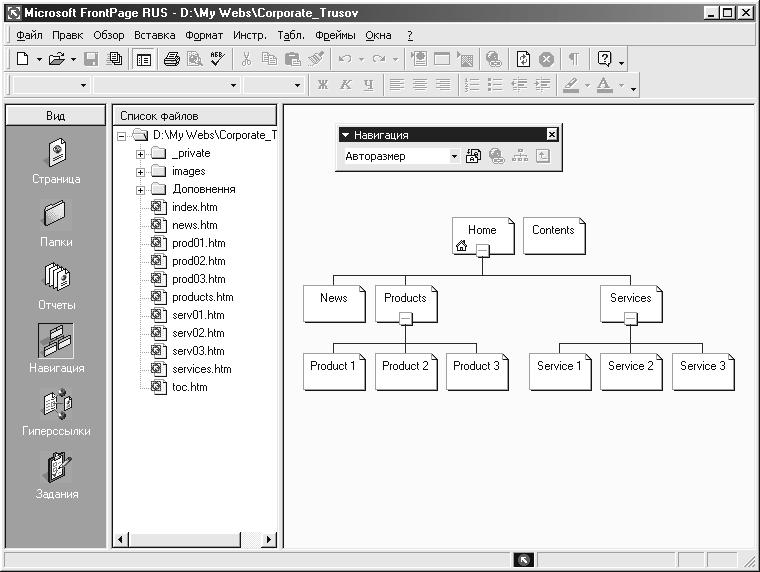Refresh the page with the Refresh icon
The width and height of the screenshot is (760, 572).
click(523, 59)
